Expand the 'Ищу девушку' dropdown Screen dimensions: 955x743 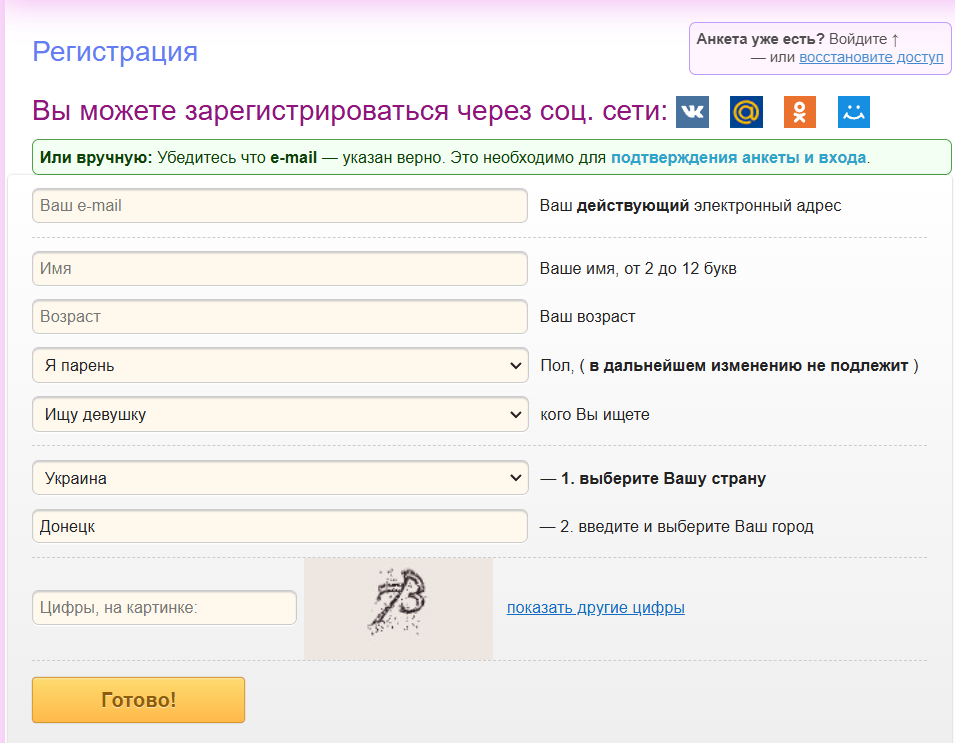[279, 414]
